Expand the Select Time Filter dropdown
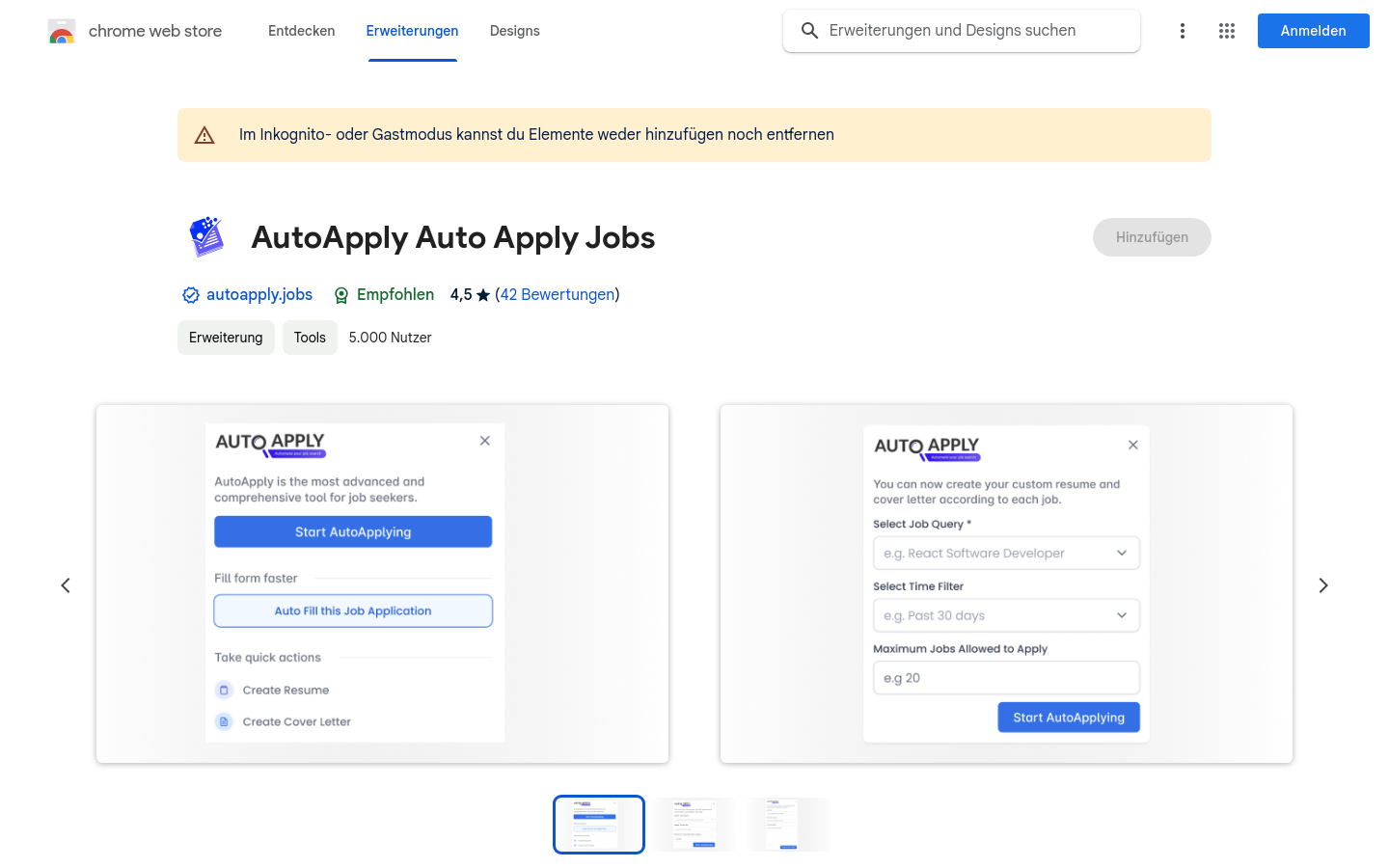 coord(1006,615)
